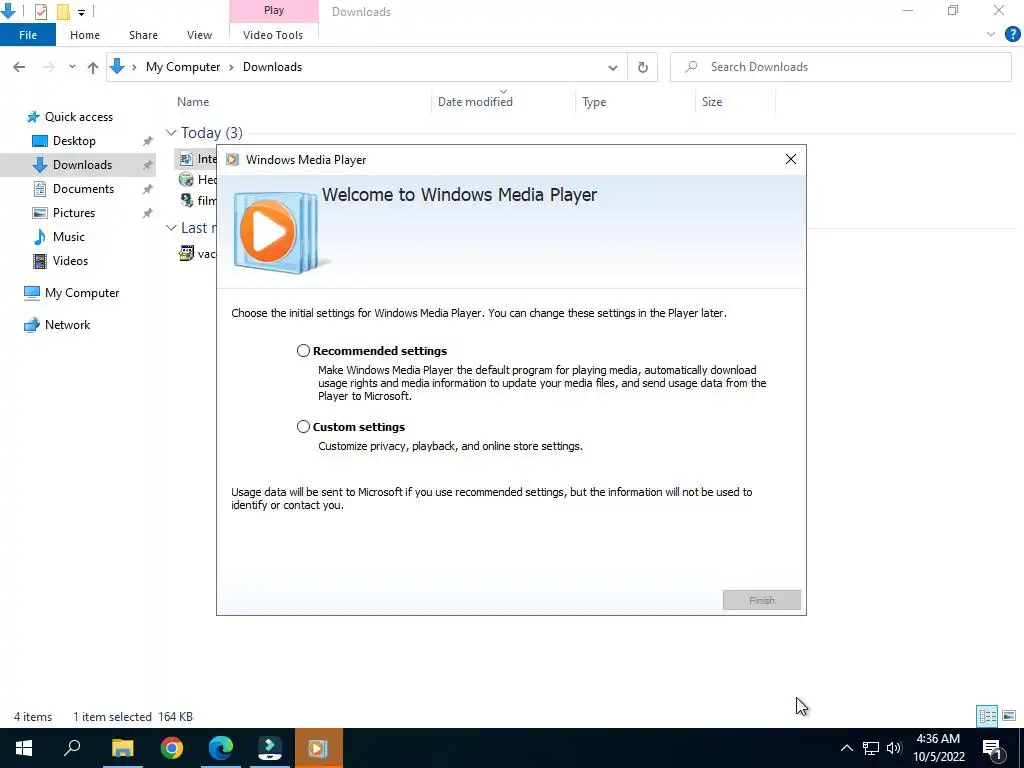Sort by Size column header

[x=712, y=102]
